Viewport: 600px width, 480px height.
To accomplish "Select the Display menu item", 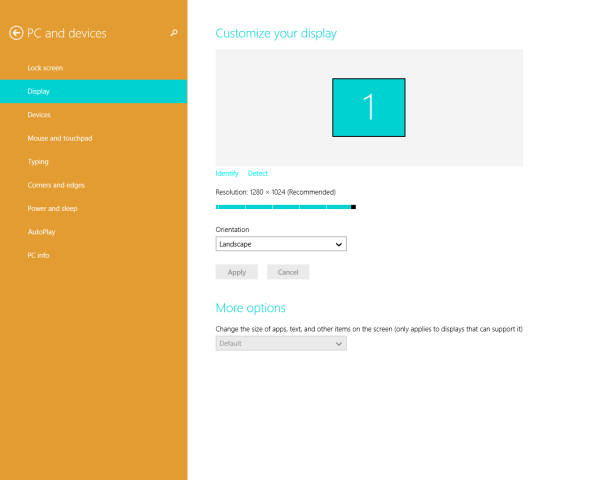I will (93, 91).
